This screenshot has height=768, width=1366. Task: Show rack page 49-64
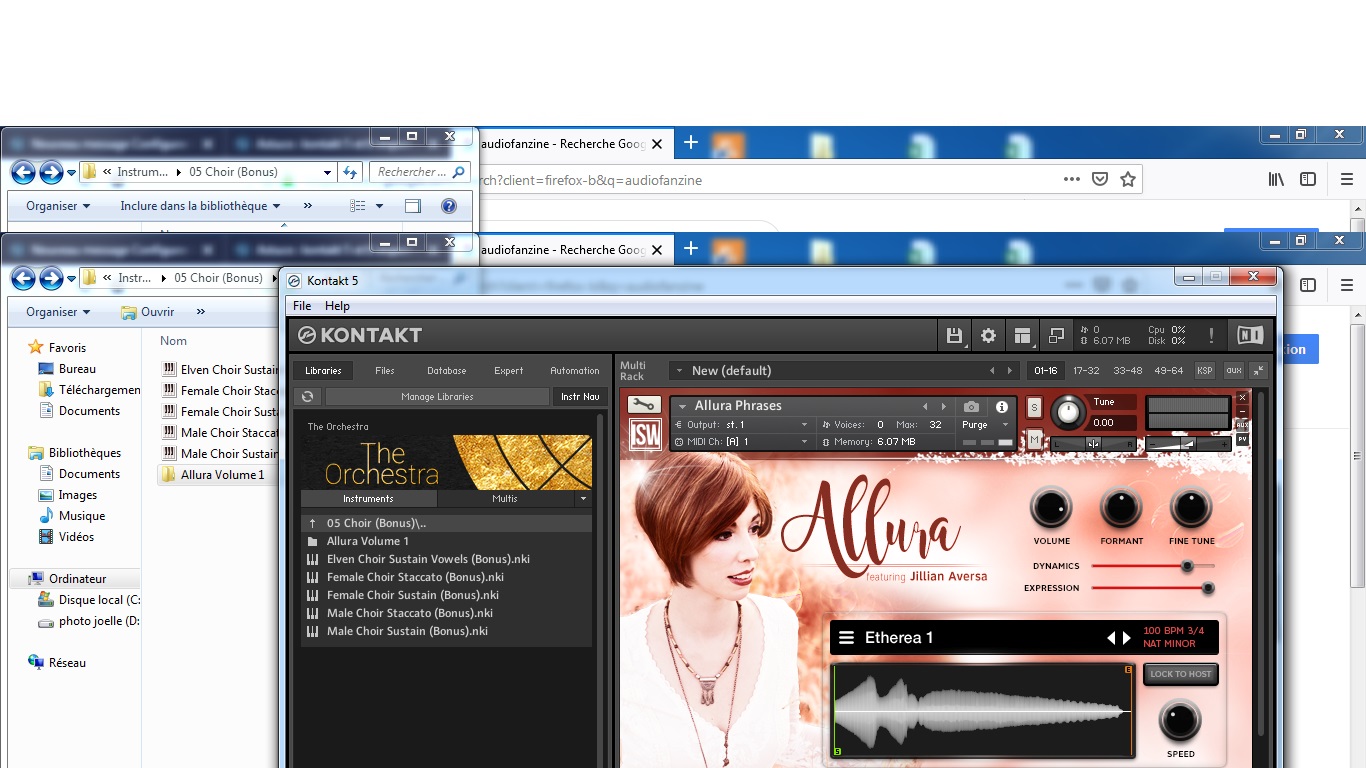click(x=1169, y=370)
